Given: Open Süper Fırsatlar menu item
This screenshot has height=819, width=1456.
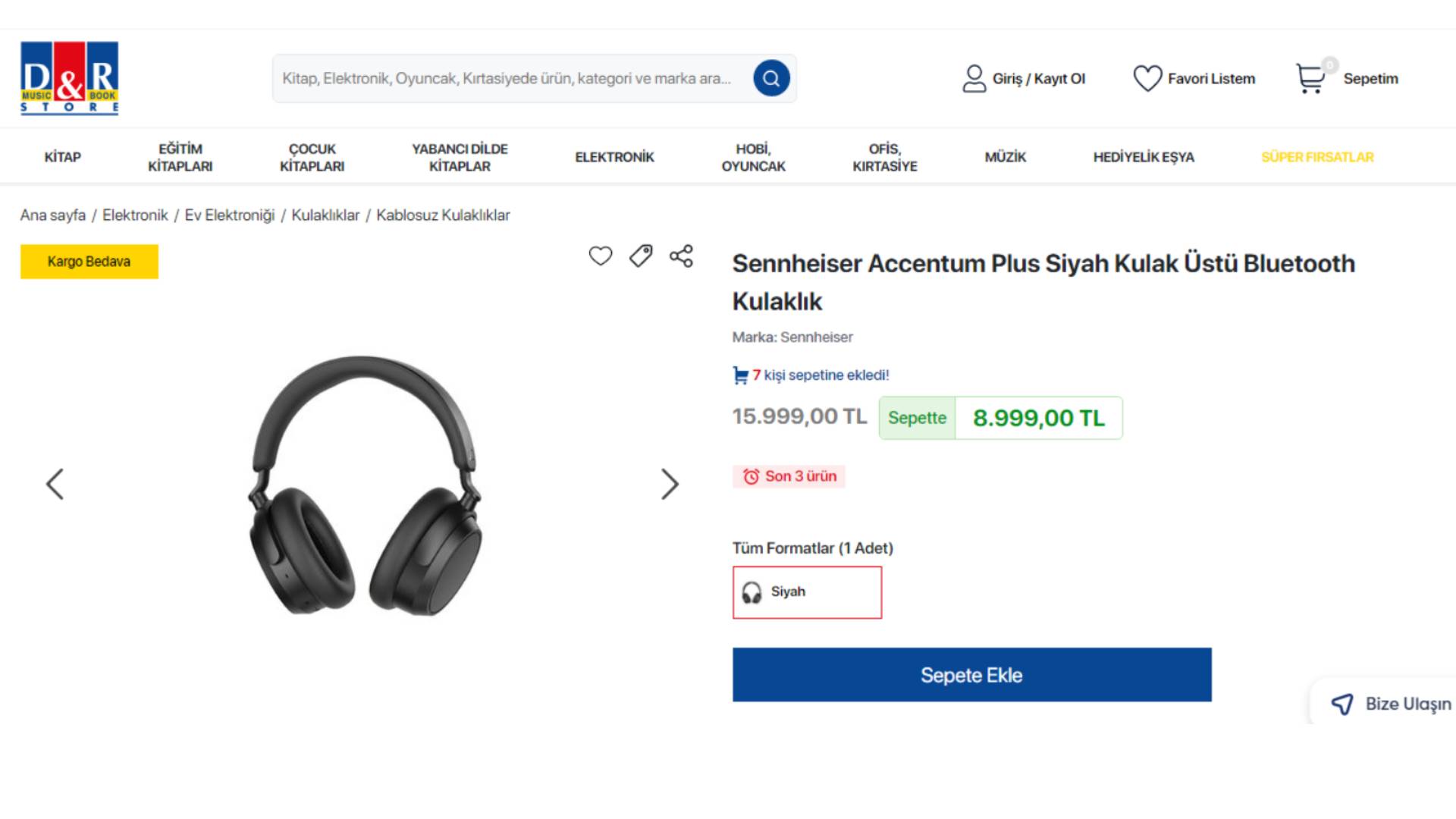Looking at the screenshot, I should [1317, 157].
